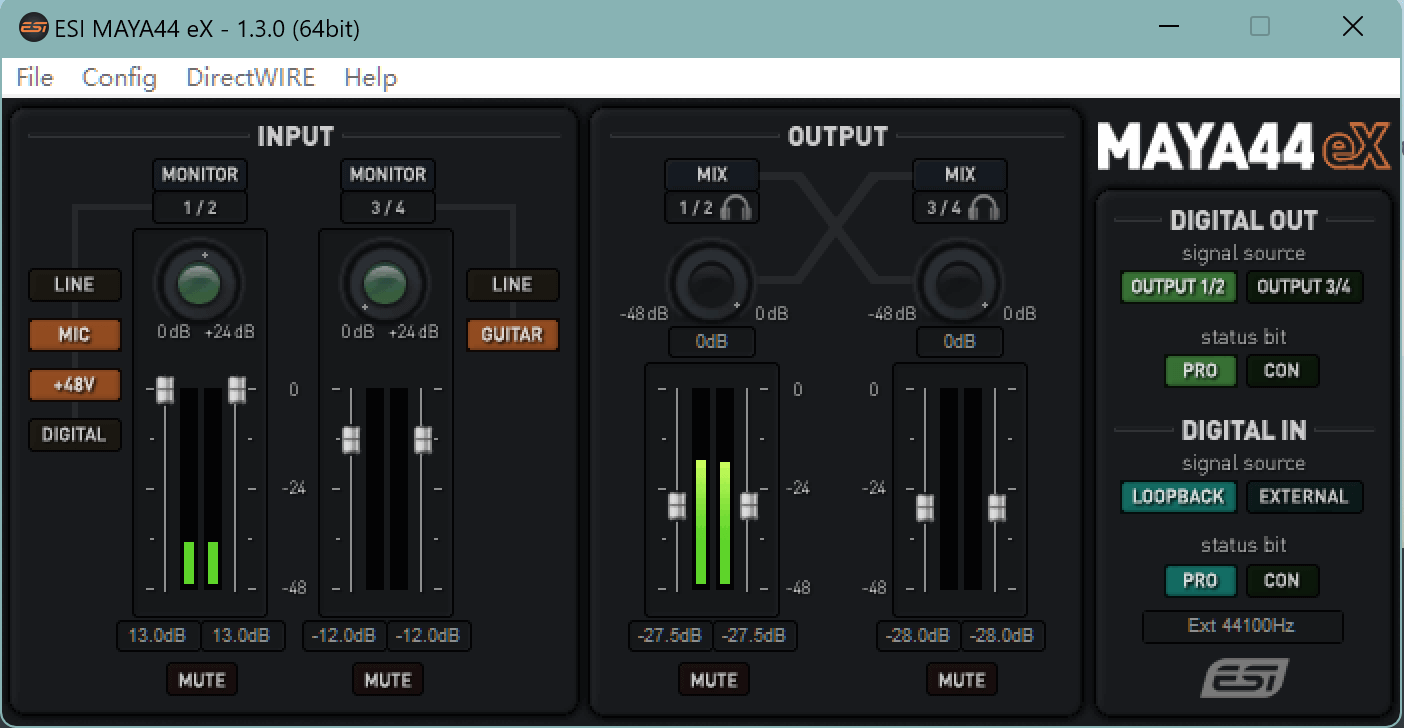Image resolution: width=1404 pixels, height=728 pixels.
Task: Click the right fader of output 1/2
Action: point(749,506)
